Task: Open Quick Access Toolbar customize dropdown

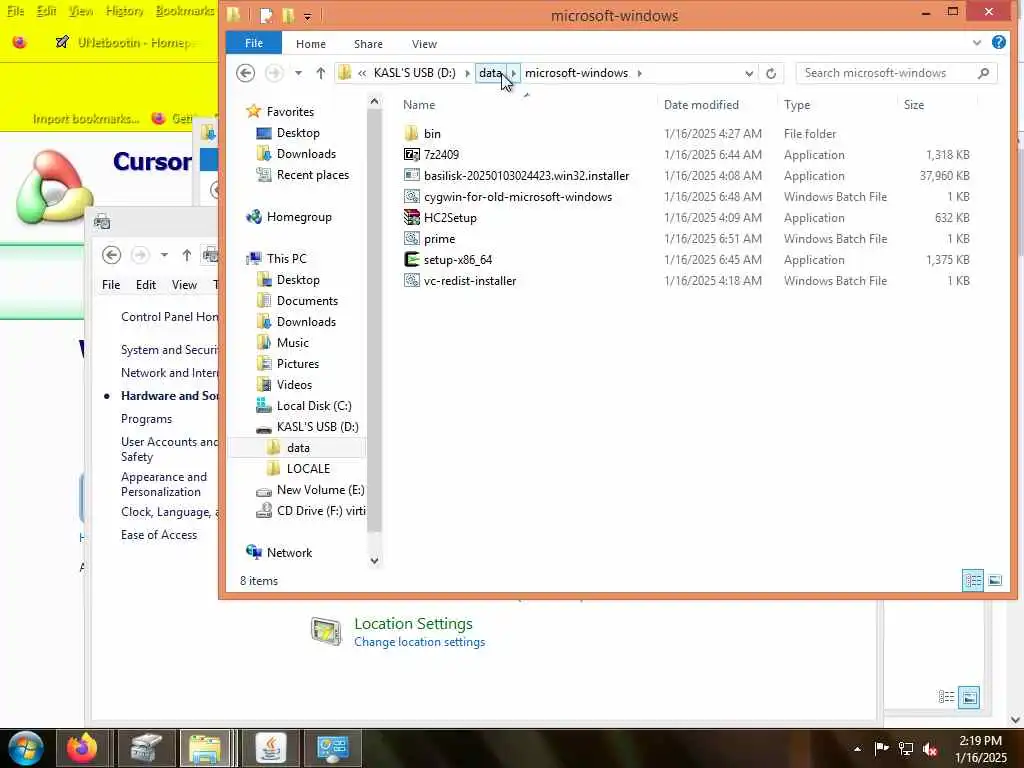Action: coord(308,16)
